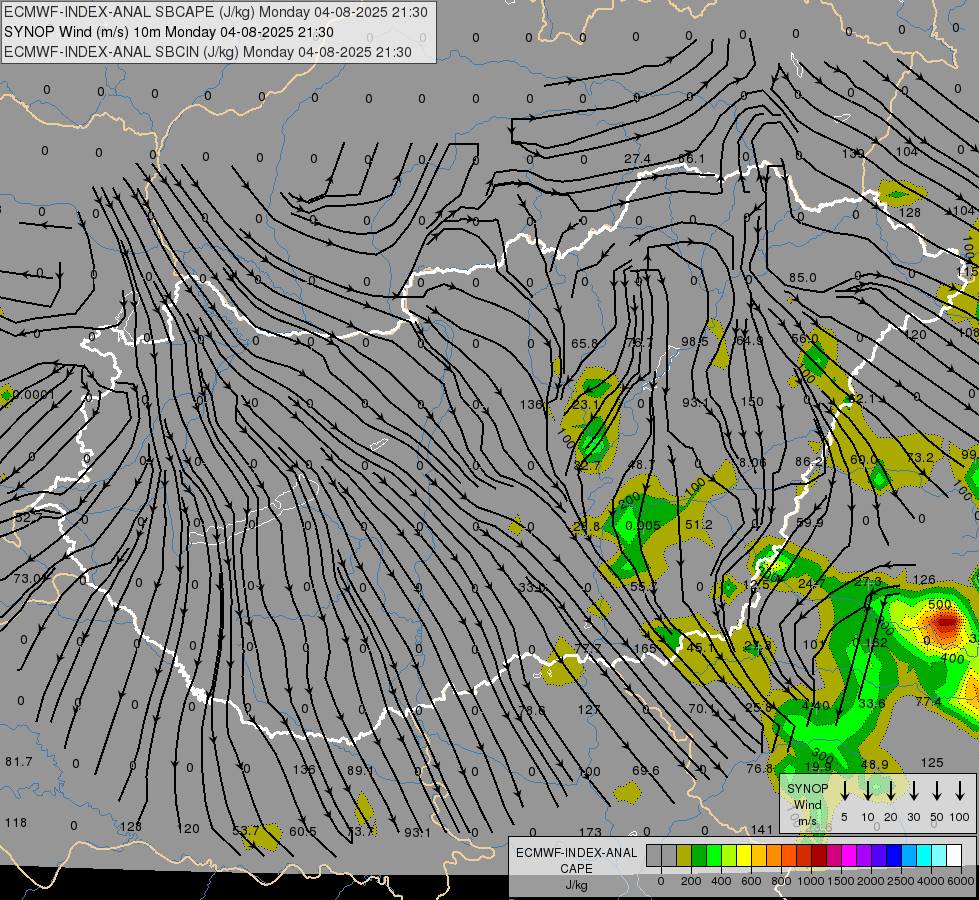Click the m/s unit in wind legend
The image size is (979, 900).
click(x=807, y=821)
